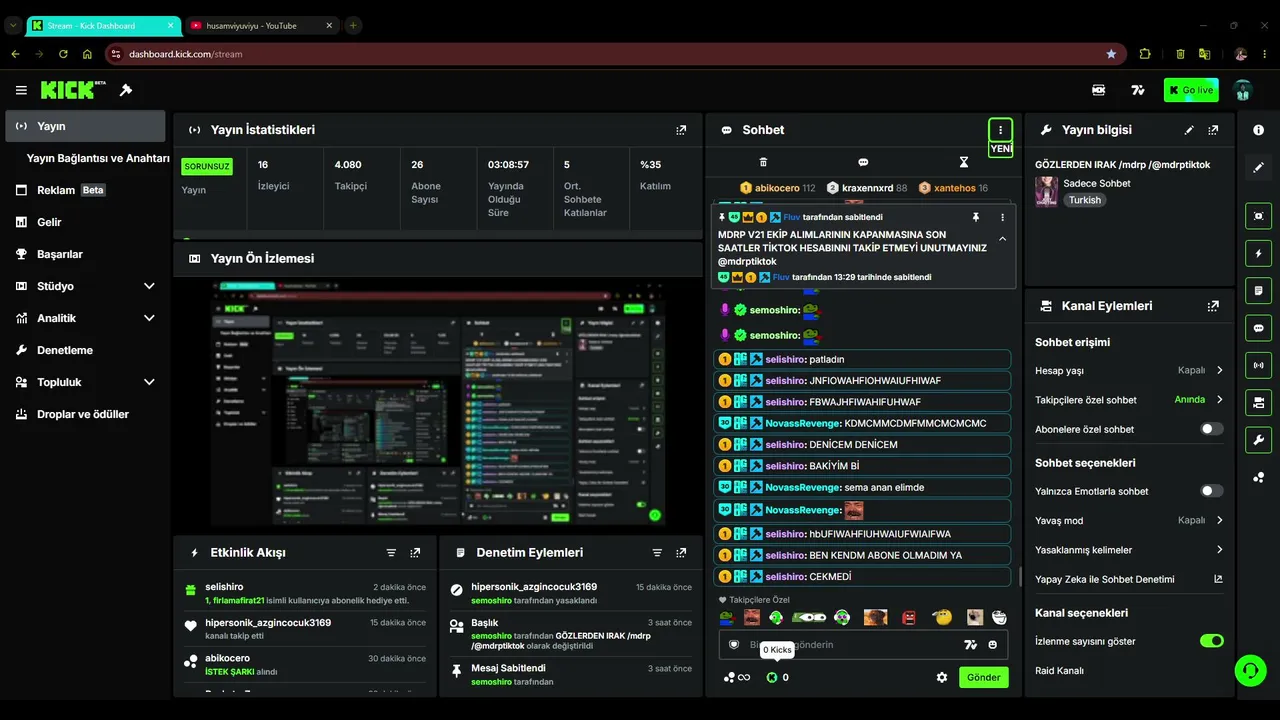Open the green headset support button
The width and height of the screenshot is (1280, 720).
[1250, 670]
